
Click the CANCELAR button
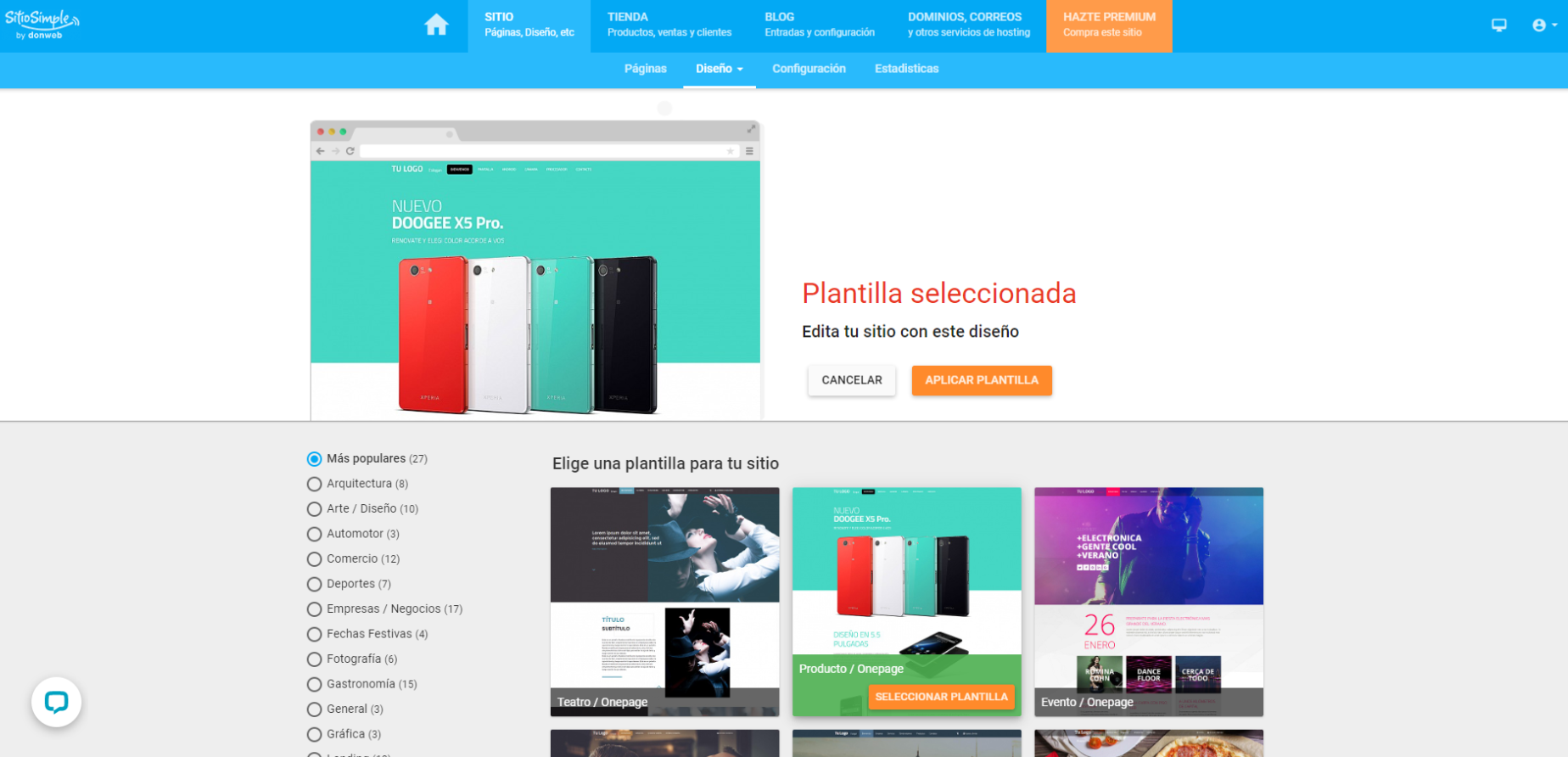852,380
